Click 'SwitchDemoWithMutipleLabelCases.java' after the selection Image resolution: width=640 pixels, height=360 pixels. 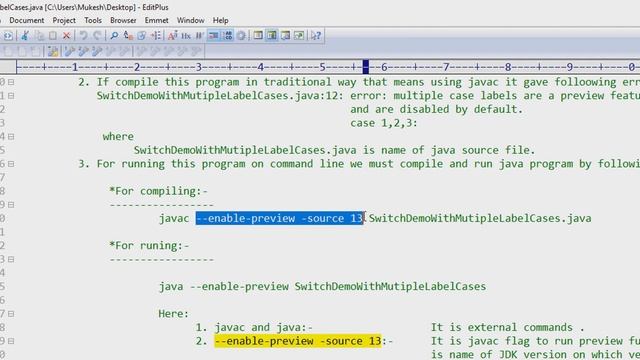pos(480,218)
